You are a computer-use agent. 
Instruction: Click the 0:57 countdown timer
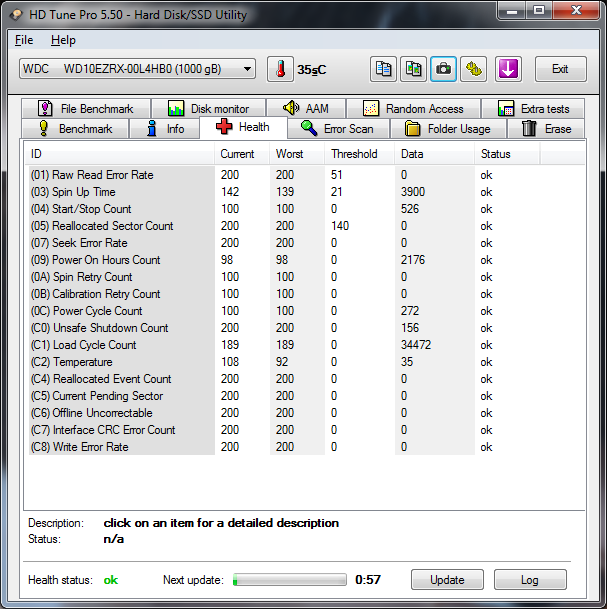click(368, 579)
